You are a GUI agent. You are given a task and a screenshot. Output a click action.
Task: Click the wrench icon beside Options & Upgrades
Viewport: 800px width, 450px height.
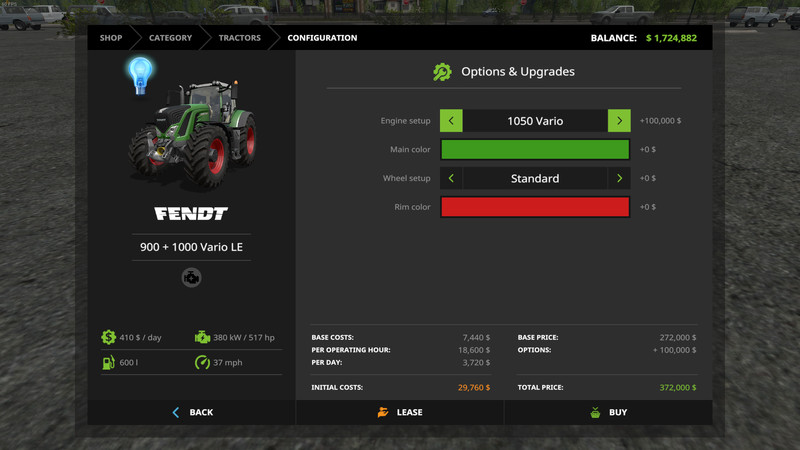(442, 72)
